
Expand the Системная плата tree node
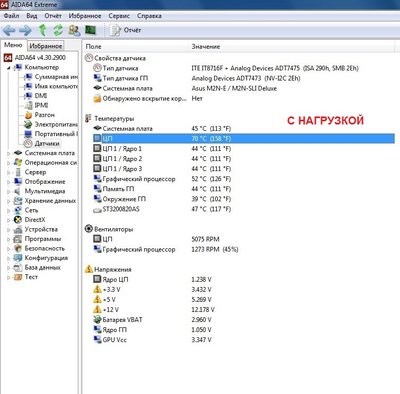pos(9,153)
